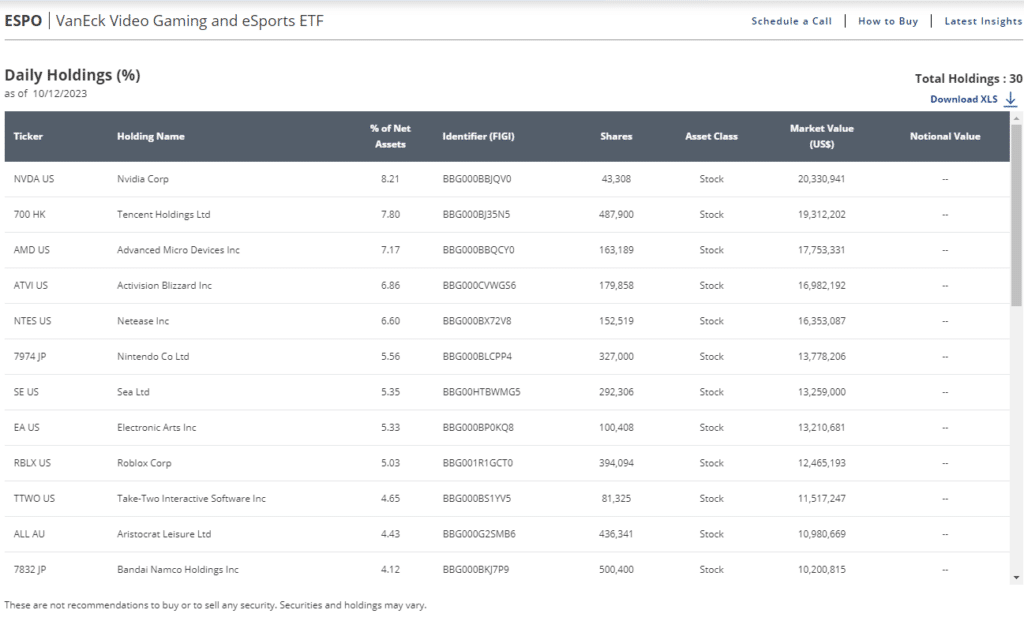Image resolution: width=1024 pixels, height=621 pixels.
Task: Click the FIGI BBG000CVWGS6 cell
Action: tap(479, 285)
